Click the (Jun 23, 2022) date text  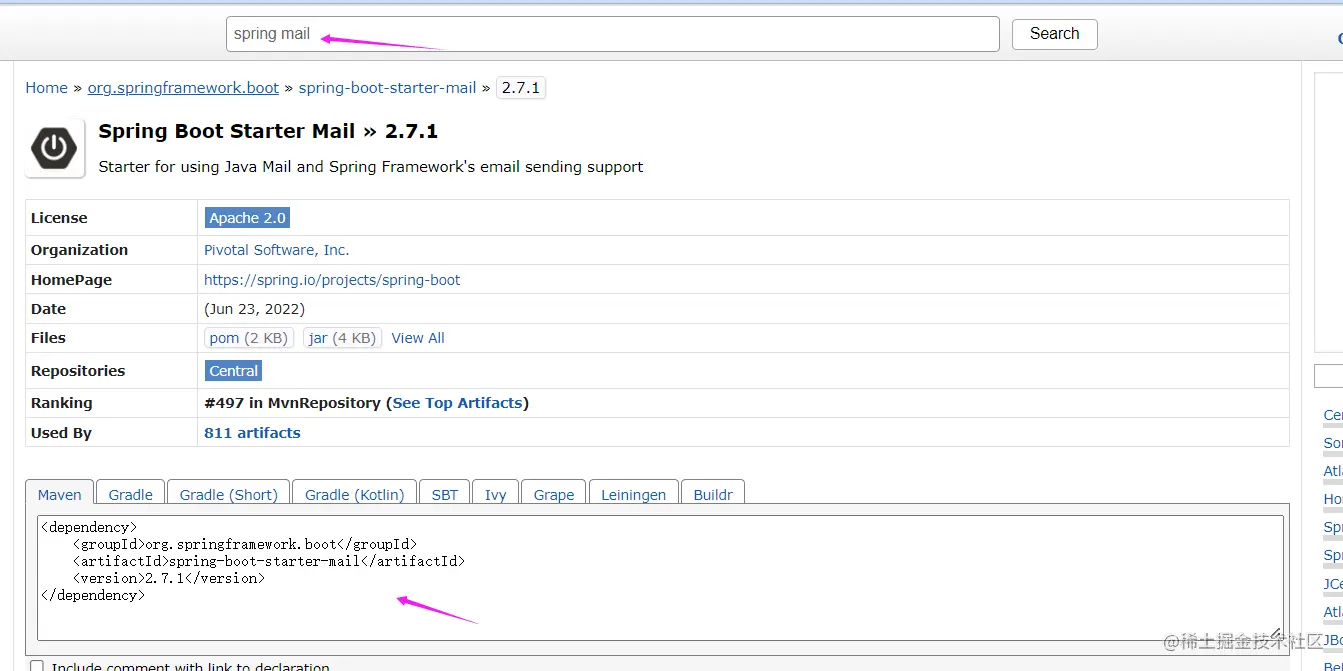point(255,309)
